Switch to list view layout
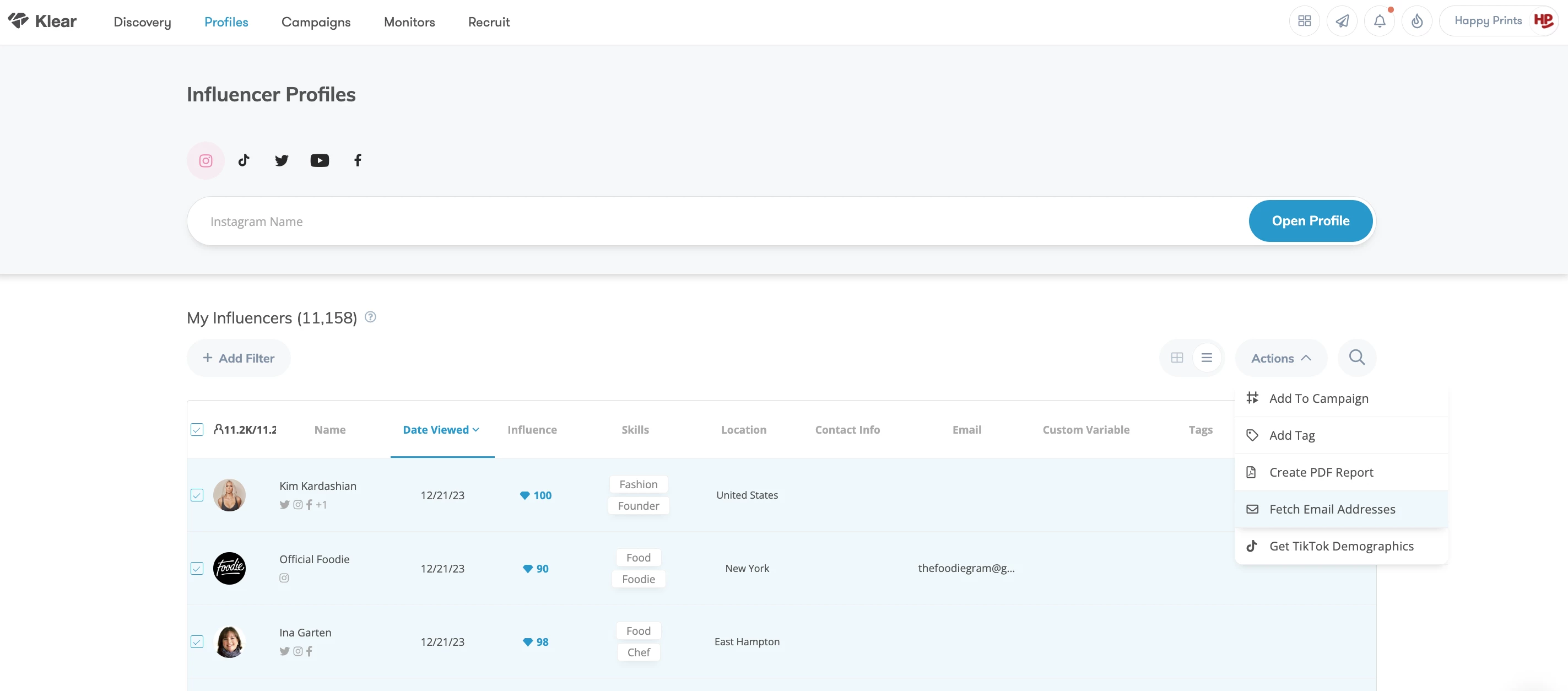Screen dimensions: 1568x691 [1207, 358]
